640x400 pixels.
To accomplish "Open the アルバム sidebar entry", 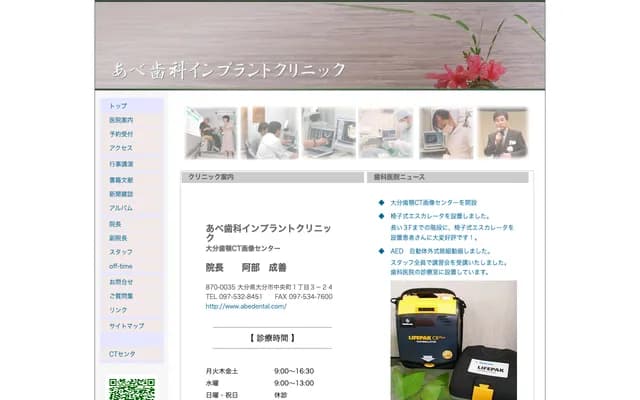I will 121,208.
